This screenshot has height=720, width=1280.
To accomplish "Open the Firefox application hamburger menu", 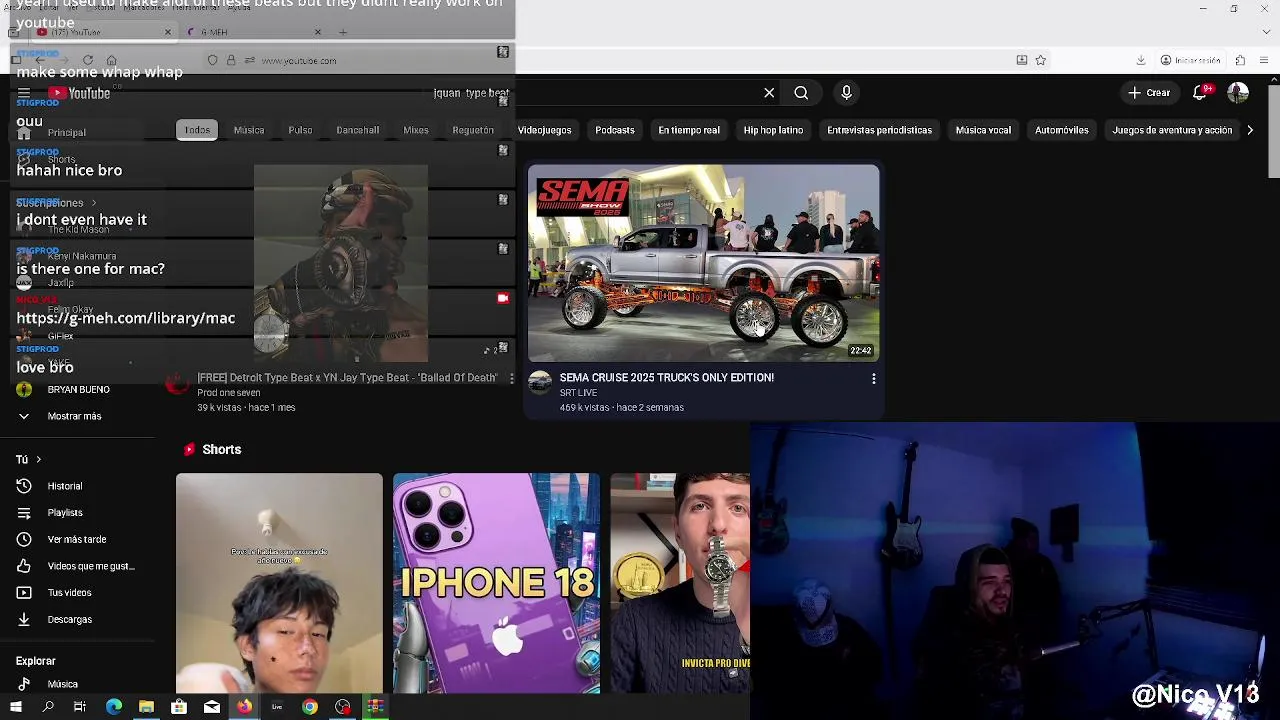I will point(1262,60).
